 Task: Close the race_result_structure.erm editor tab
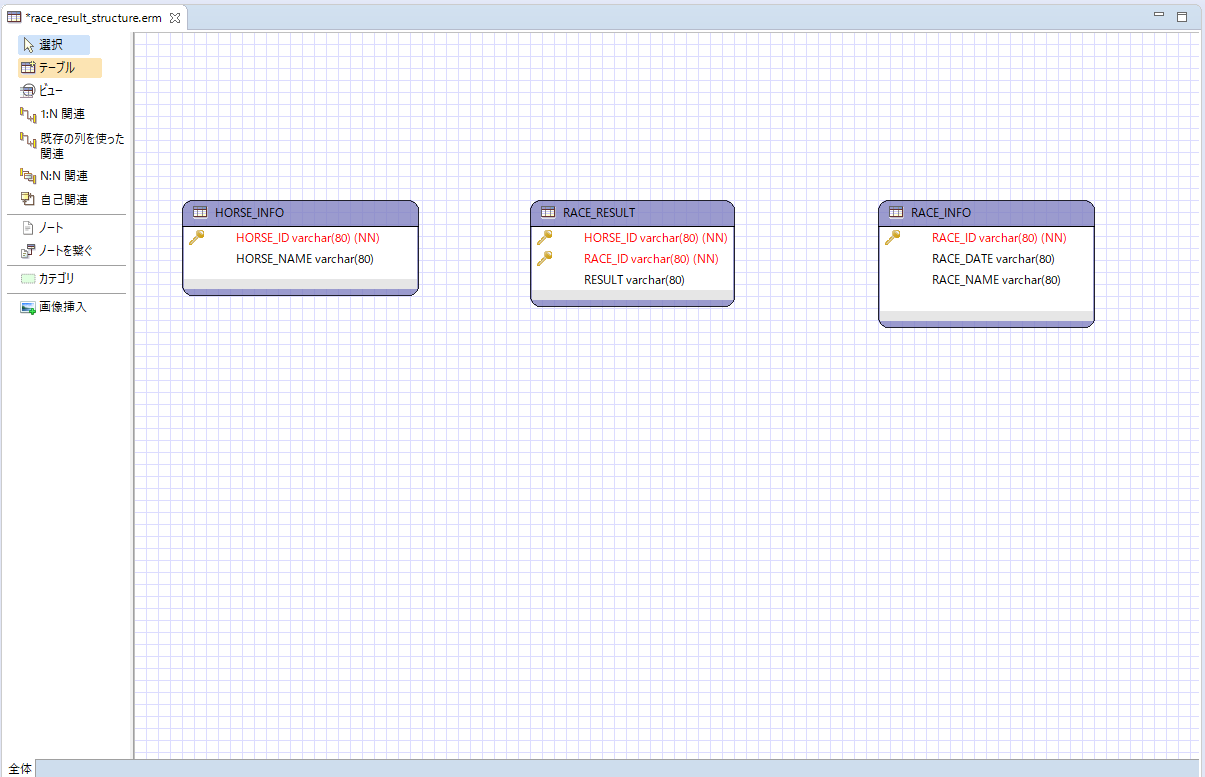tap(175, 18)
